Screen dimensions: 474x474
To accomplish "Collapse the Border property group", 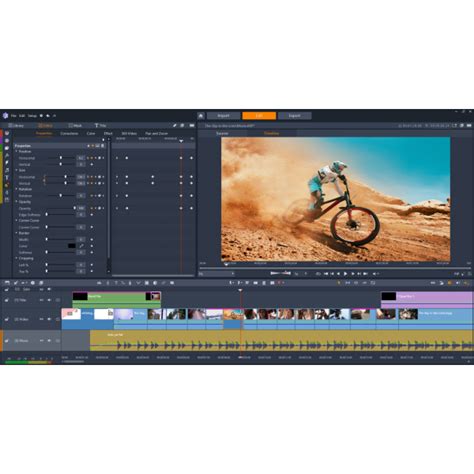I will [x=16, y=233].
